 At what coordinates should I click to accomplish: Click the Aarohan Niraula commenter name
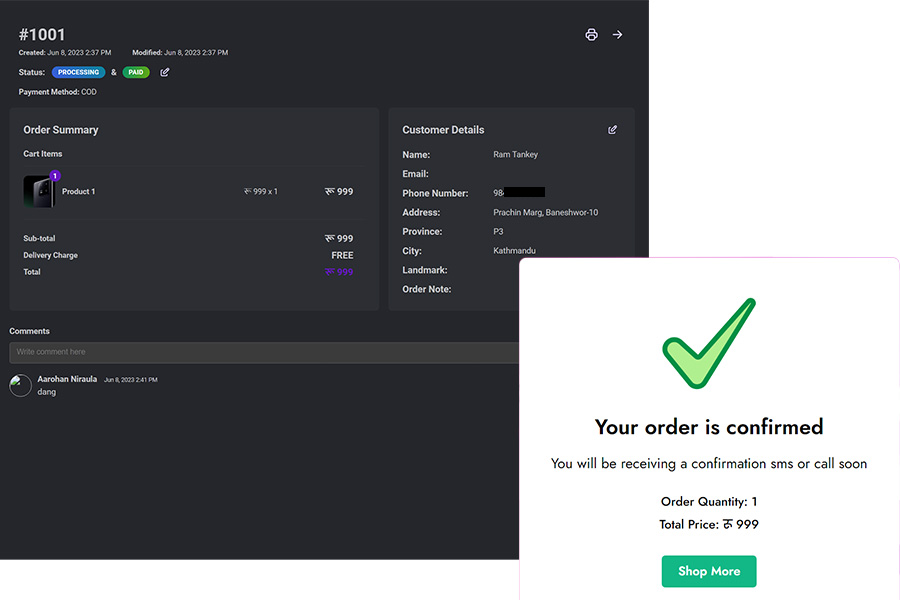click(x=67, y=379)
